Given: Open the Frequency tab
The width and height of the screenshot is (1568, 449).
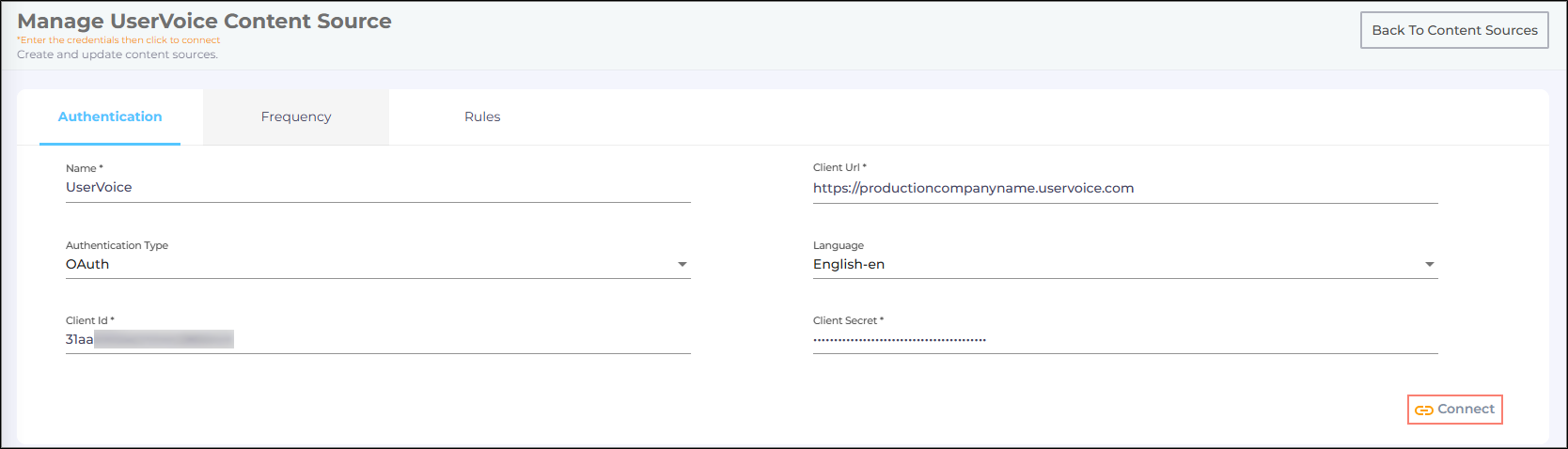Looking at the screenshot, I should click(296, 116).
